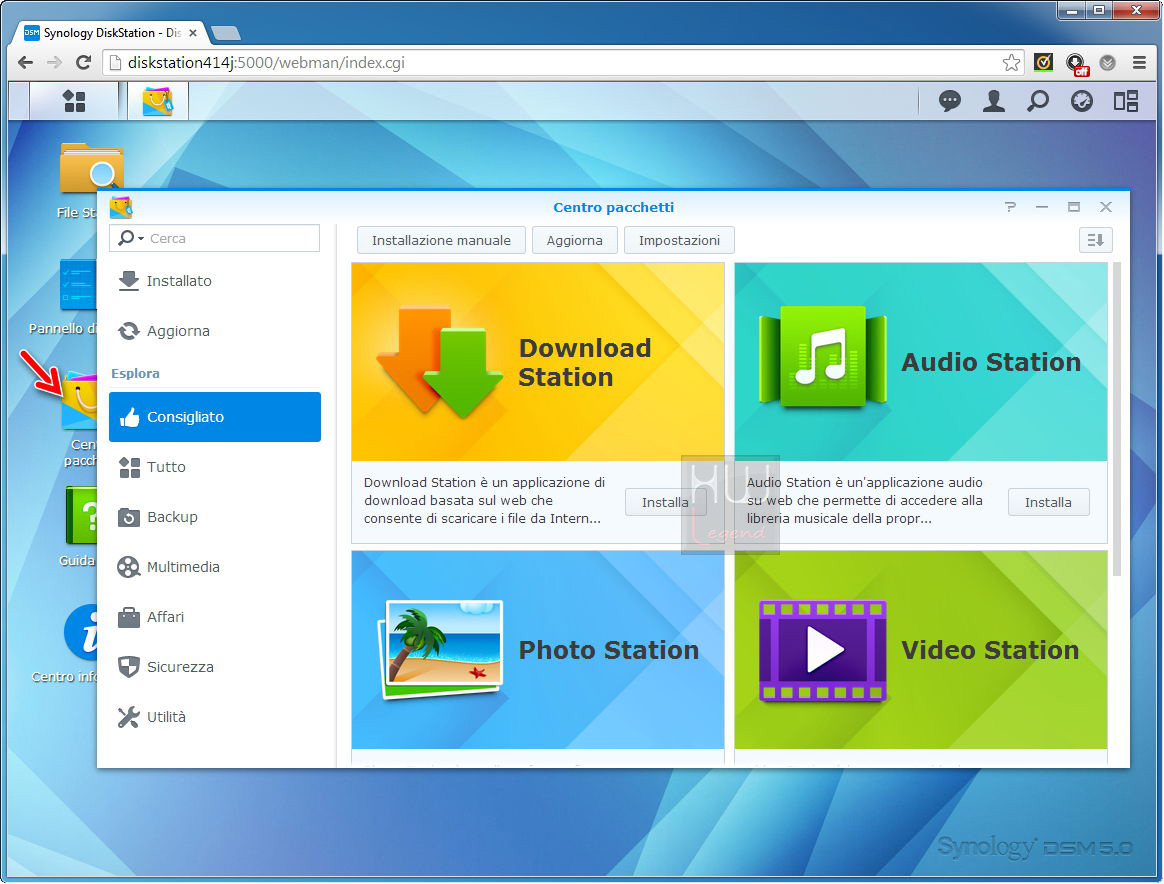Click the grey browser extension icon
1164x884 pixels.
1107,63
